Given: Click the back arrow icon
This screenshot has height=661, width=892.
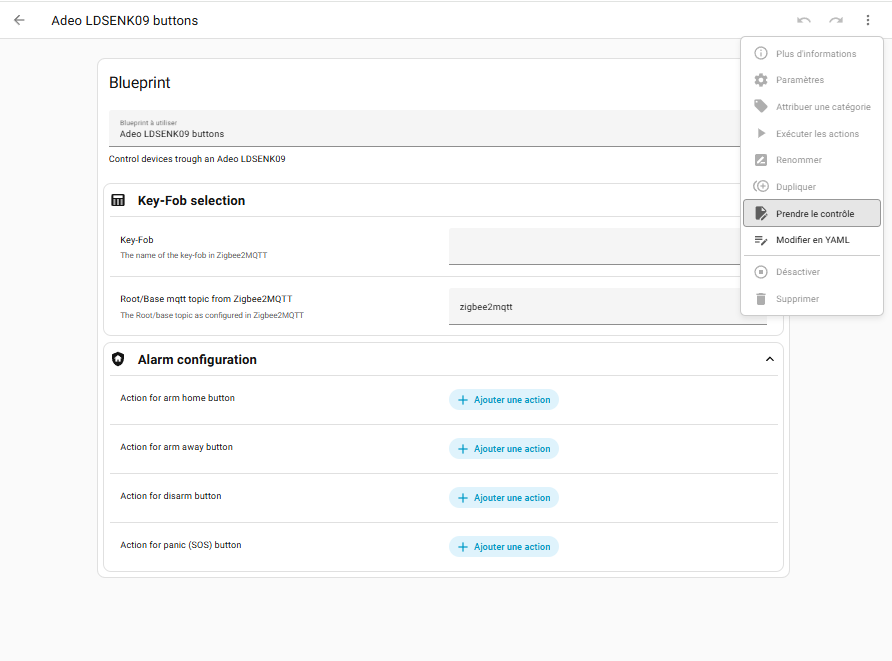Looking at the screenshot, I should point(19,20).
